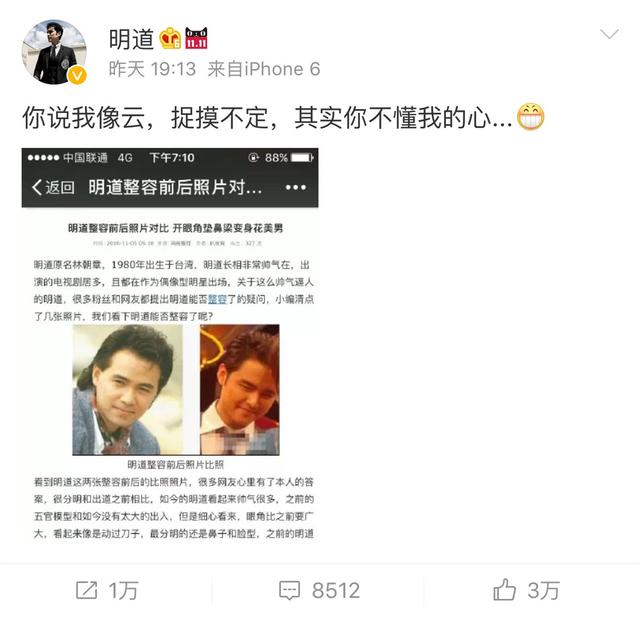640x618 pixels.
Task: Open the attached article screenshot image
Action: [x=170, y=344]
